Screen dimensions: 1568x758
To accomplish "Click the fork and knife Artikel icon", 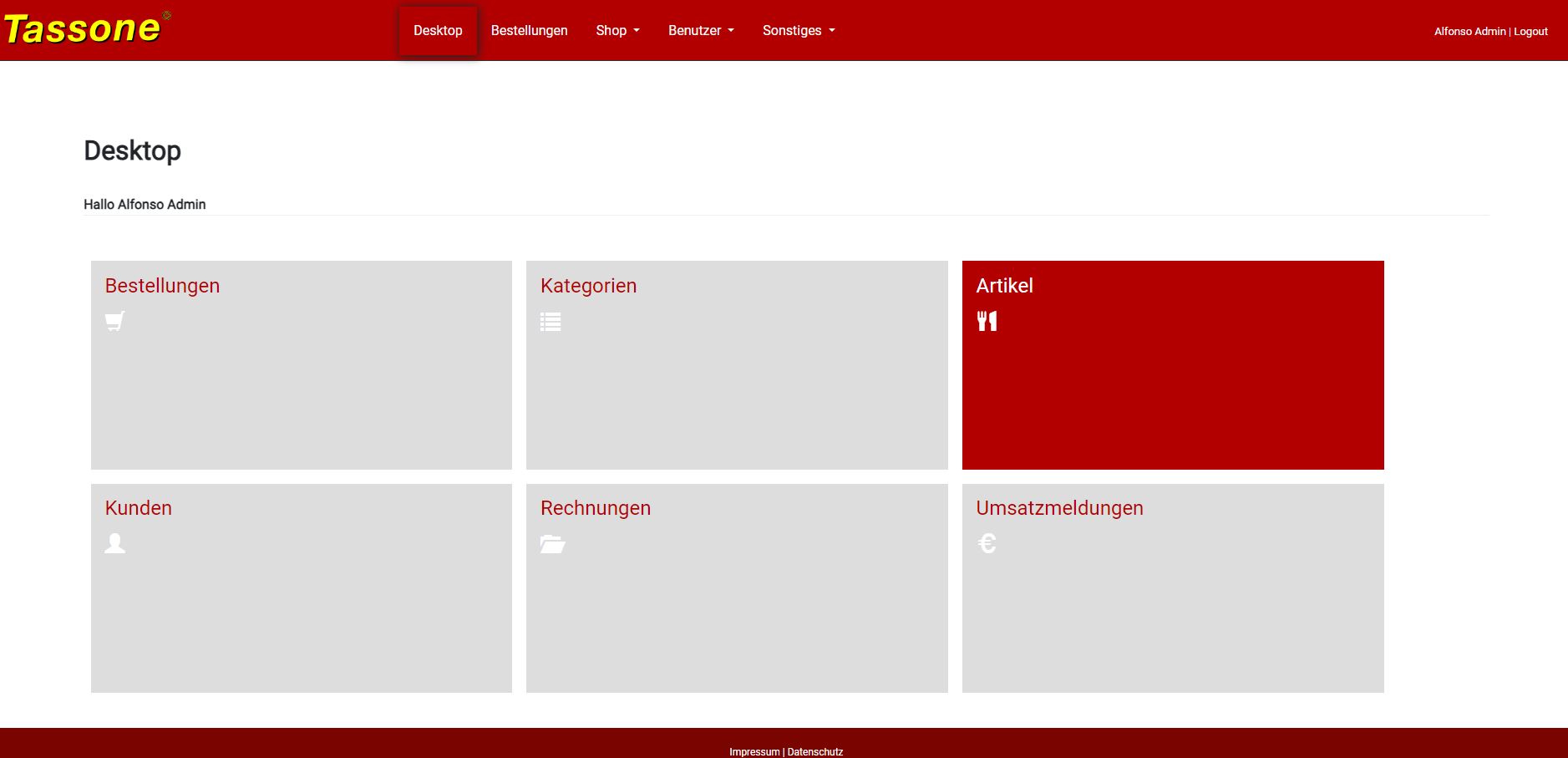I will [987, 322].
